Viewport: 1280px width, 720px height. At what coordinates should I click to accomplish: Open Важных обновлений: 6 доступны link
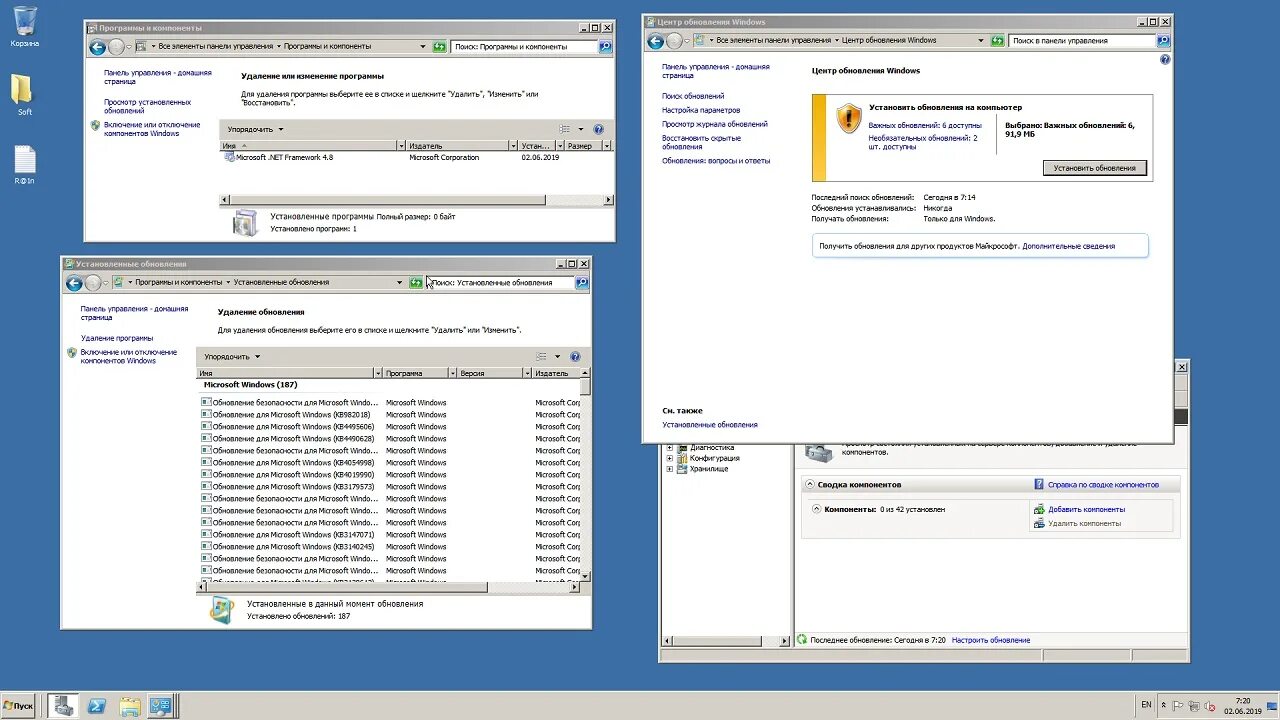pos(925,125)
